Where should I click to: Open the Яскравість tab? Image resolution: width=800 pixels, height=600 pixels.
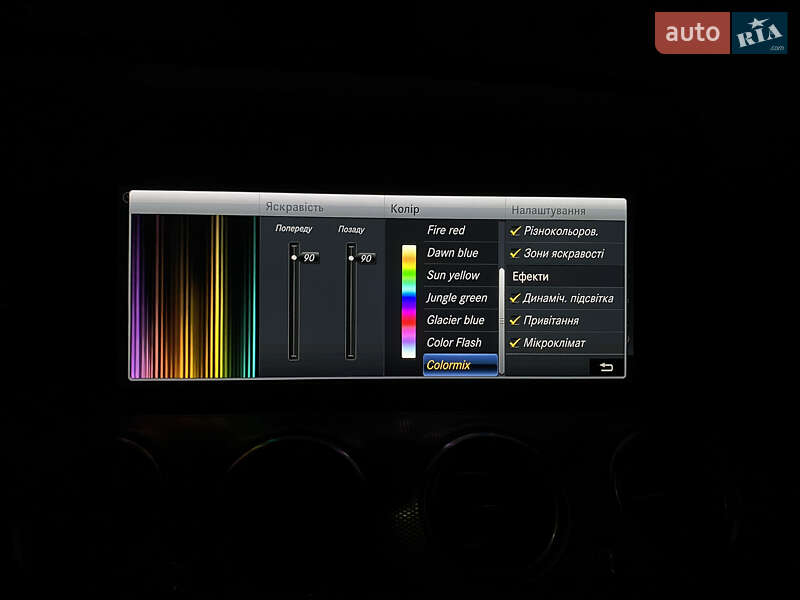(295, 208)
